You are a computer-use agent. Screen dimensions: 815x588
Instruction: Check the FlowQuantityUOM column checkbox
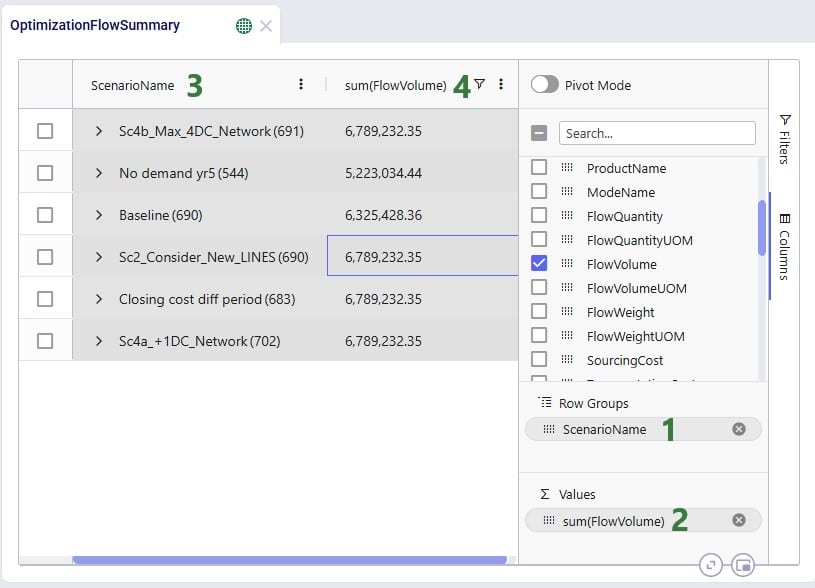click(539, 239)
